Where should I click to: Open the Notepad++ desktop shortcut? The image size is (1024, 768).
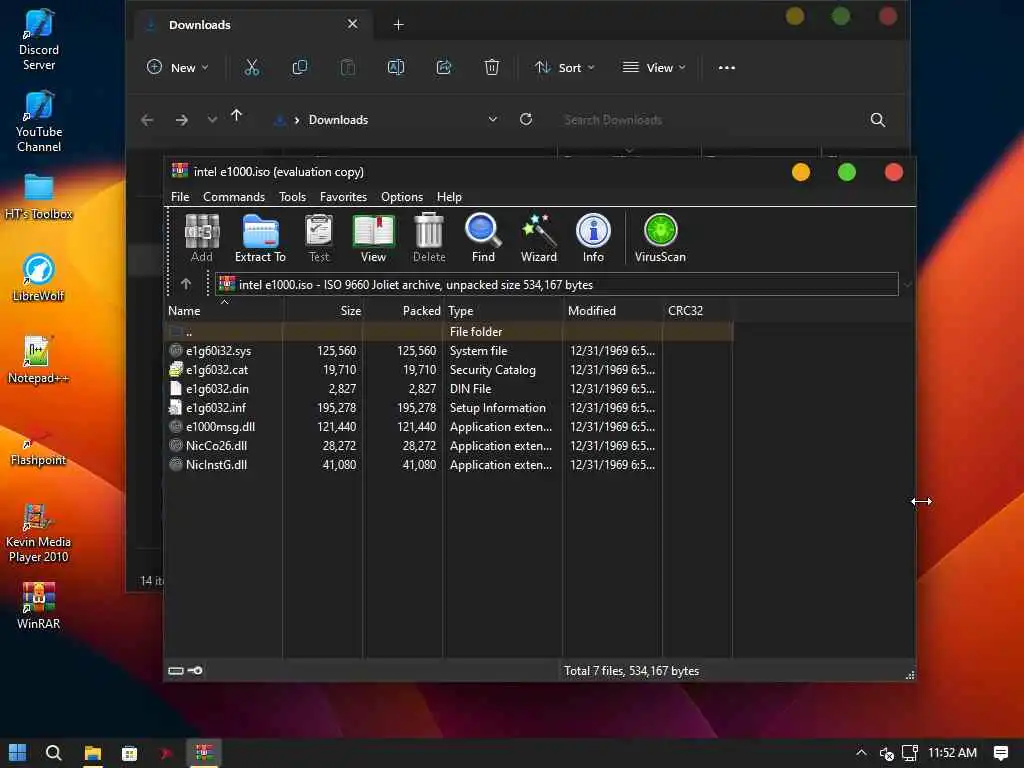pyautogui.click(x=39, y=359)
